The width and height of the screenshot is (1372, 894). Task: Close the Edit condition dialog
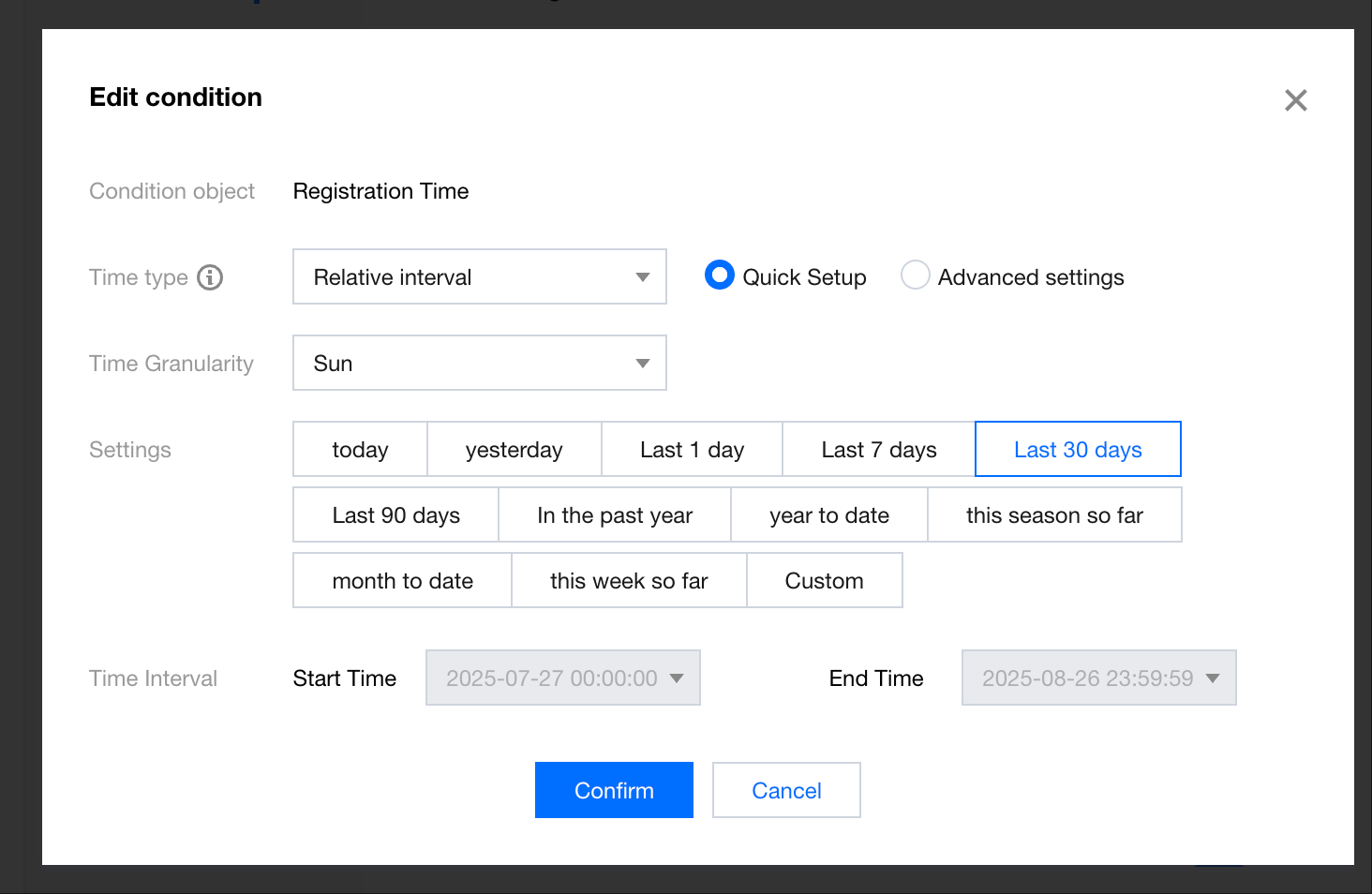pos(1295,100)
